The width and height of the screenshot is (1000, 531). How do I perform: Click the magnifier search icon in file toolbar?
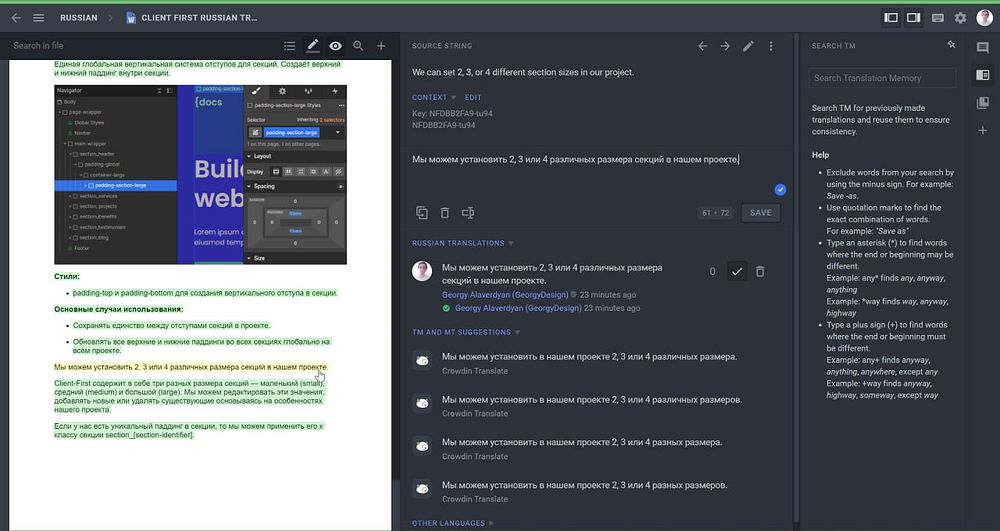(358, 46)
